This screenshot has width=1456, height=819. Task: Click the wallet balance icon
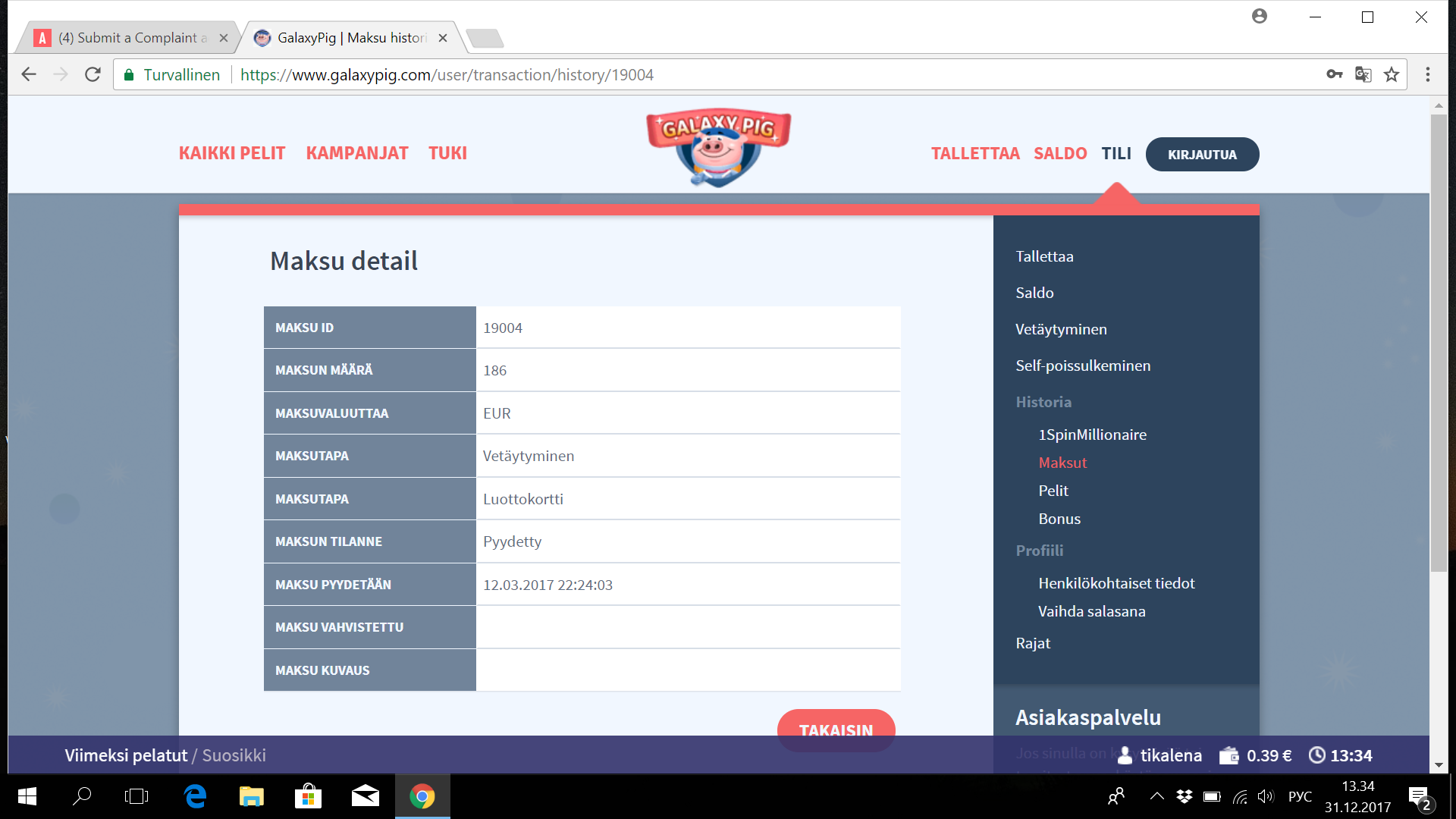click(1228, 755)
